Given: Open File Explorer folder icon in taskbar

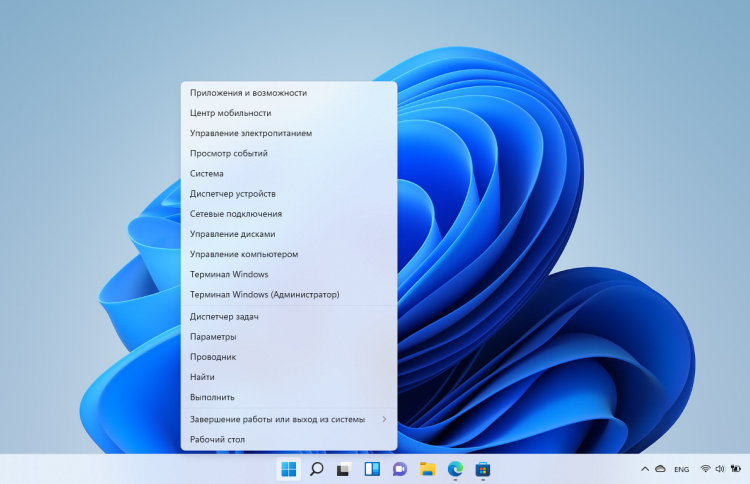Looking at the screenshot, I should 428,469.
